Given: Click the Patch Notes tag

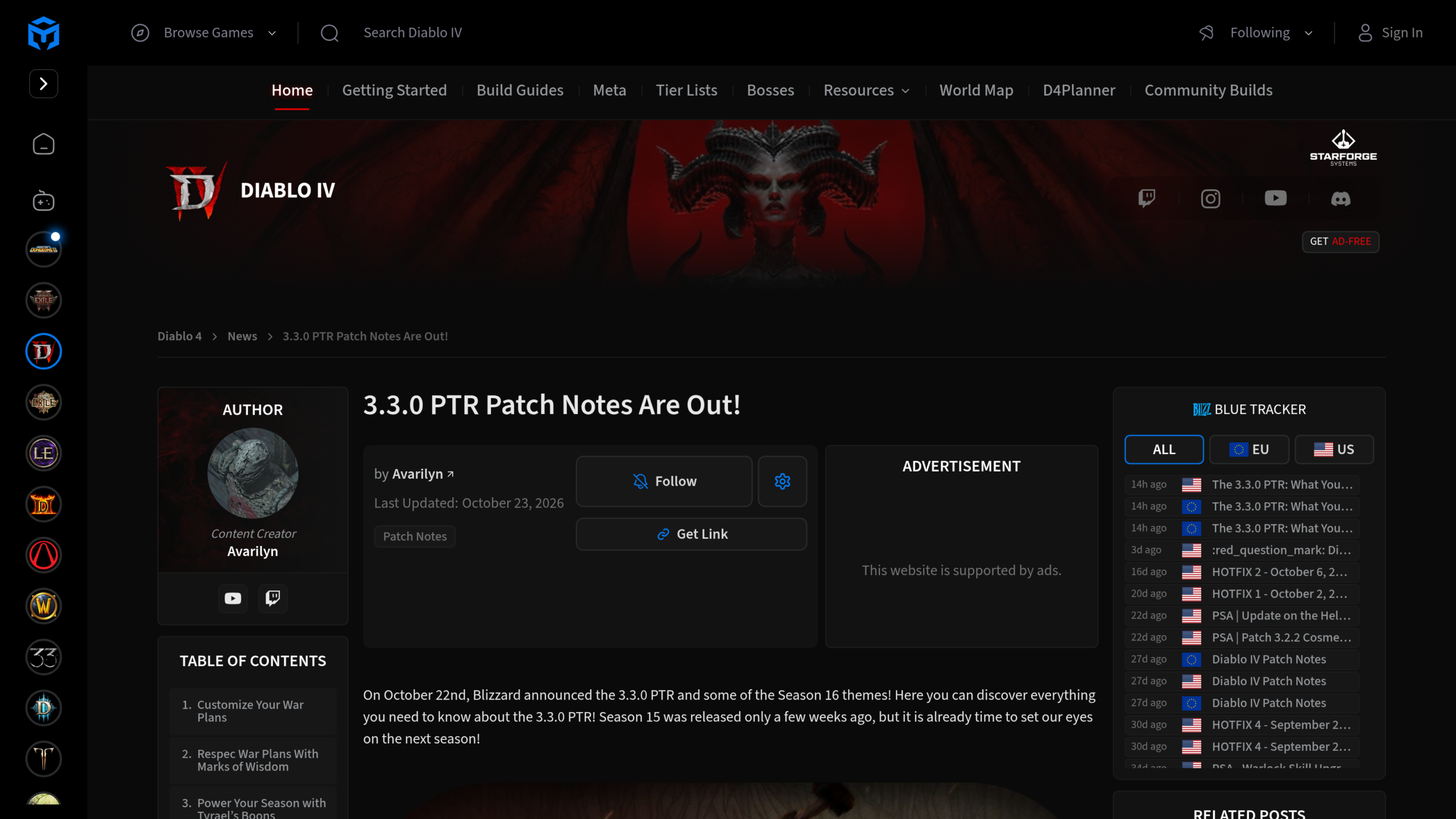Looking at the screenshot, I should 415,536.
